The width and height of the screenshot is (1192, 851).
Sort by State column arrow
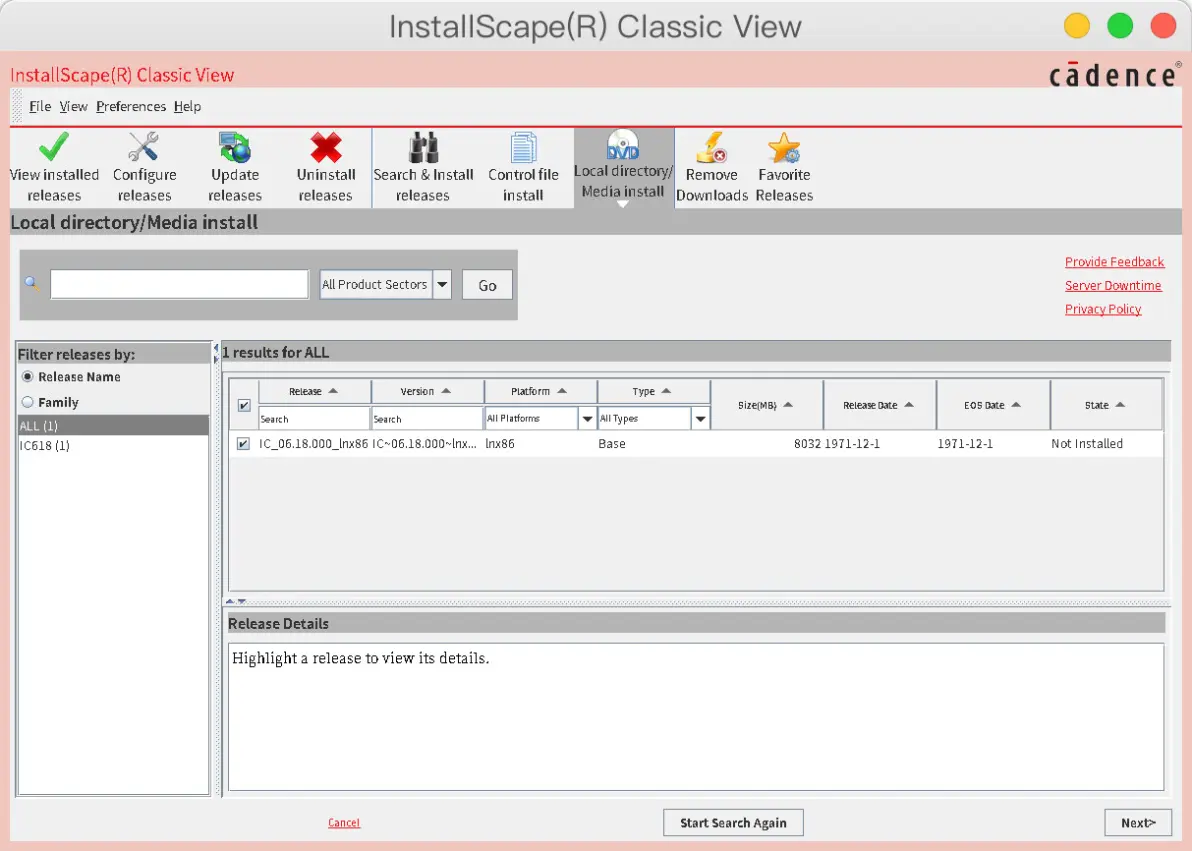click(1120, 405)
